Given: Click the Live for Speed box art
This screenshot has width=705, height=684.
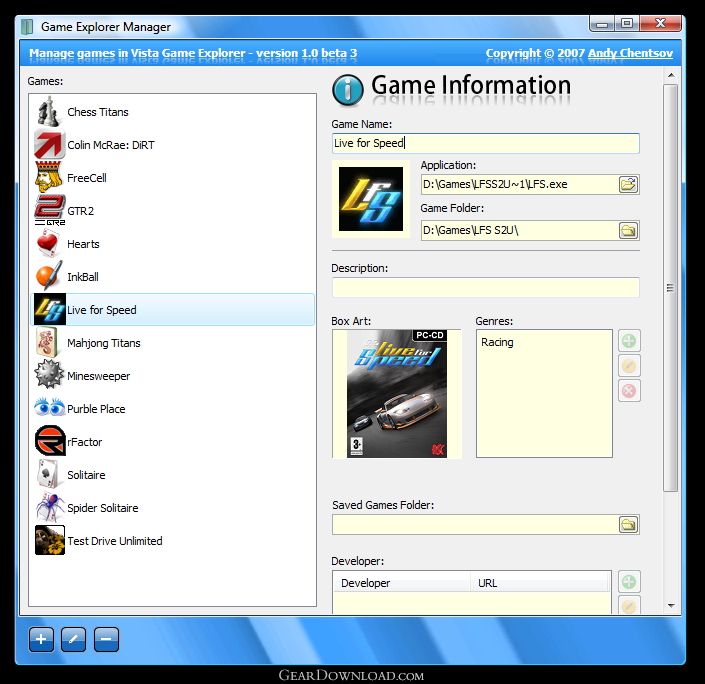Looking at the screenshot, I should [397, 393].
